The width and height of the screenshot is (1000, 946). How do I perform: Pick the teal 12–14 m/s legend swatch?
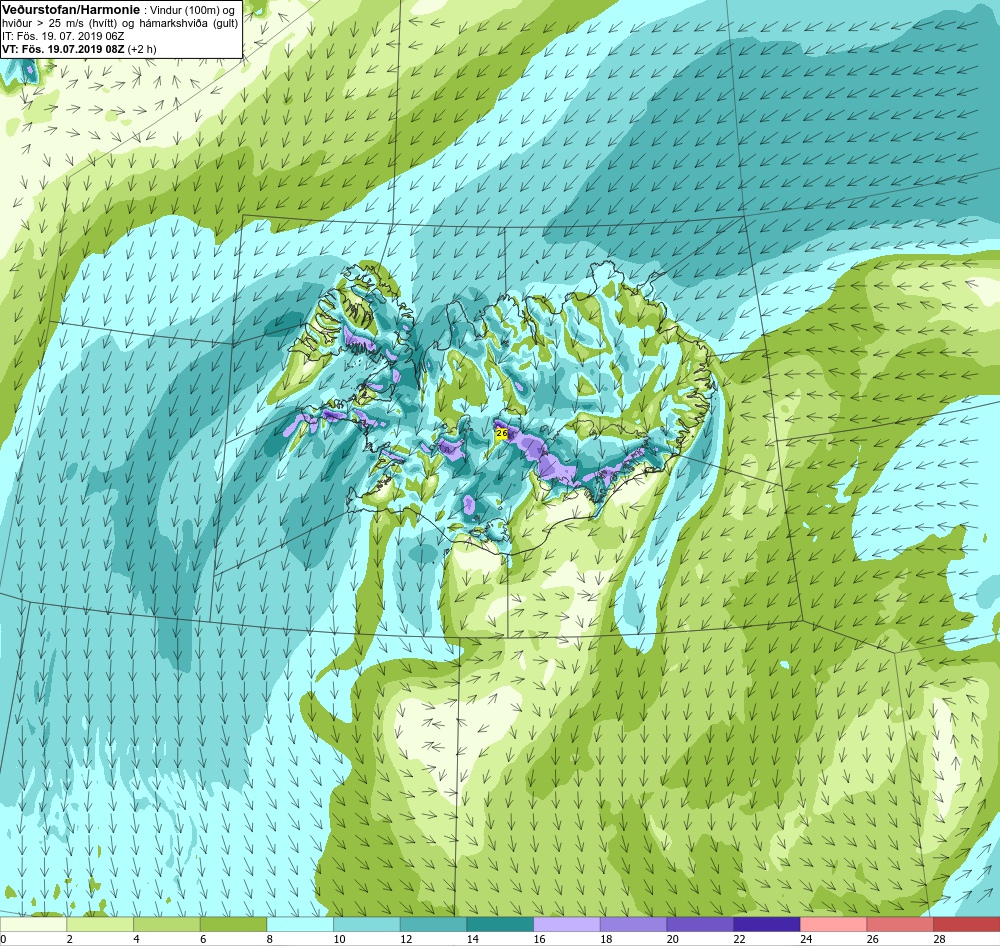coord(433,924)
